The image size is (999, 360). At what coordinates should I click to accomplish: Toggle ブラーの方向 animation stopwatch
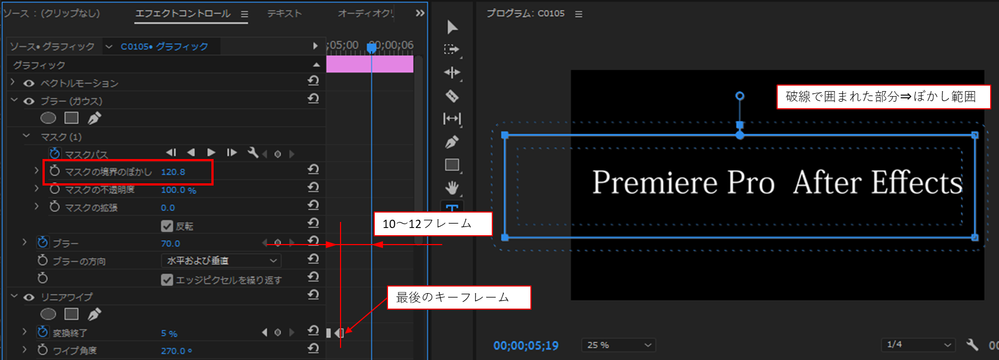click(43, 261)
